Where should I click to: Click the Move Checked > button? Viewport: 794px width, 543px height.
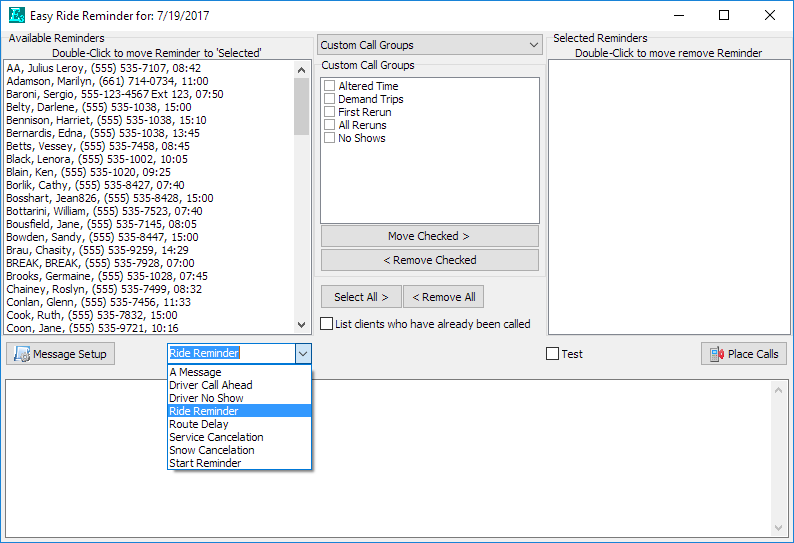pyautogui.click(x=430, y=236)
